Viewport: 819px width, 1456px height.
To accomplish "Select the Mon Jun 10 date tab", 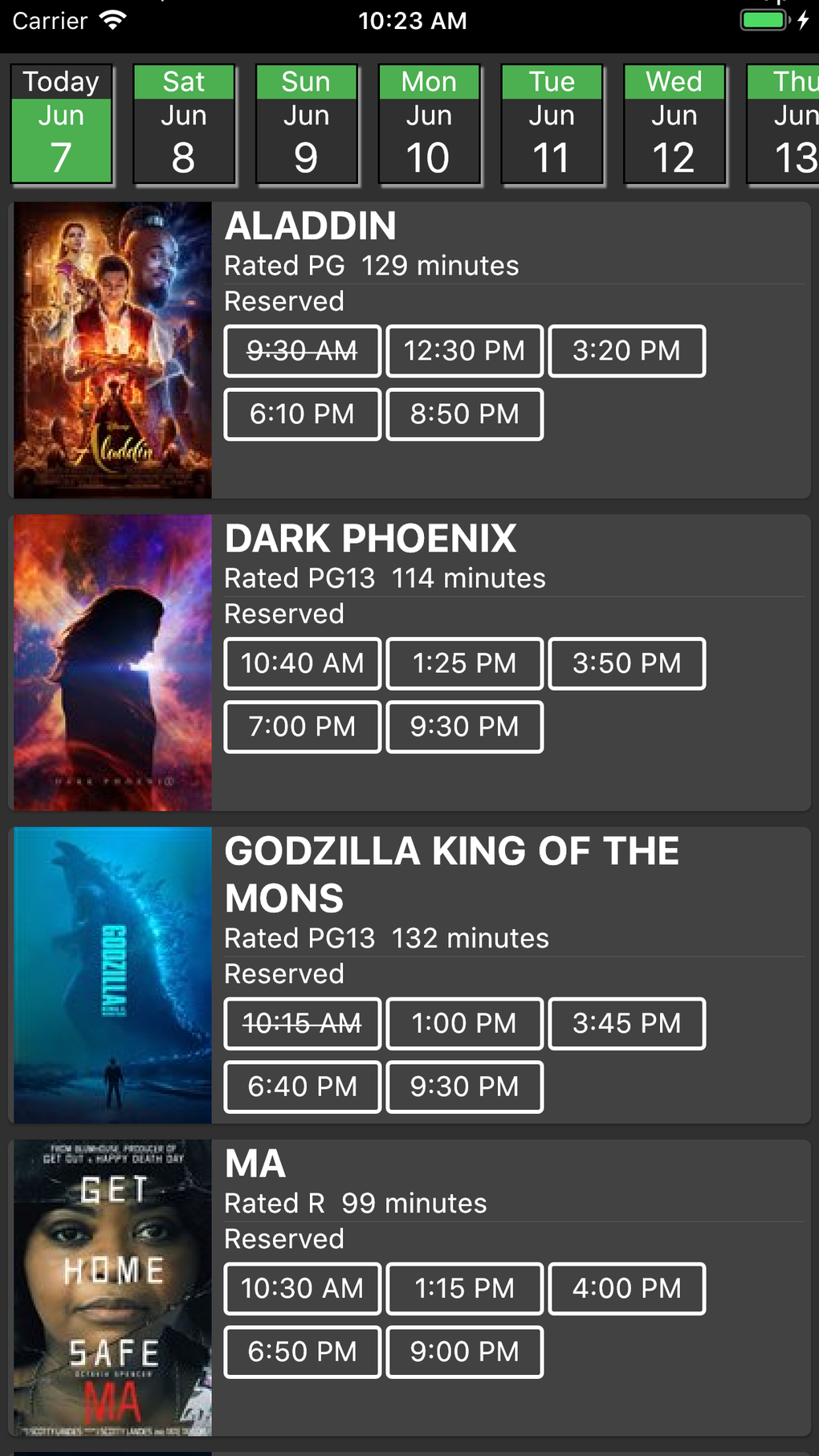I will 430,124.
